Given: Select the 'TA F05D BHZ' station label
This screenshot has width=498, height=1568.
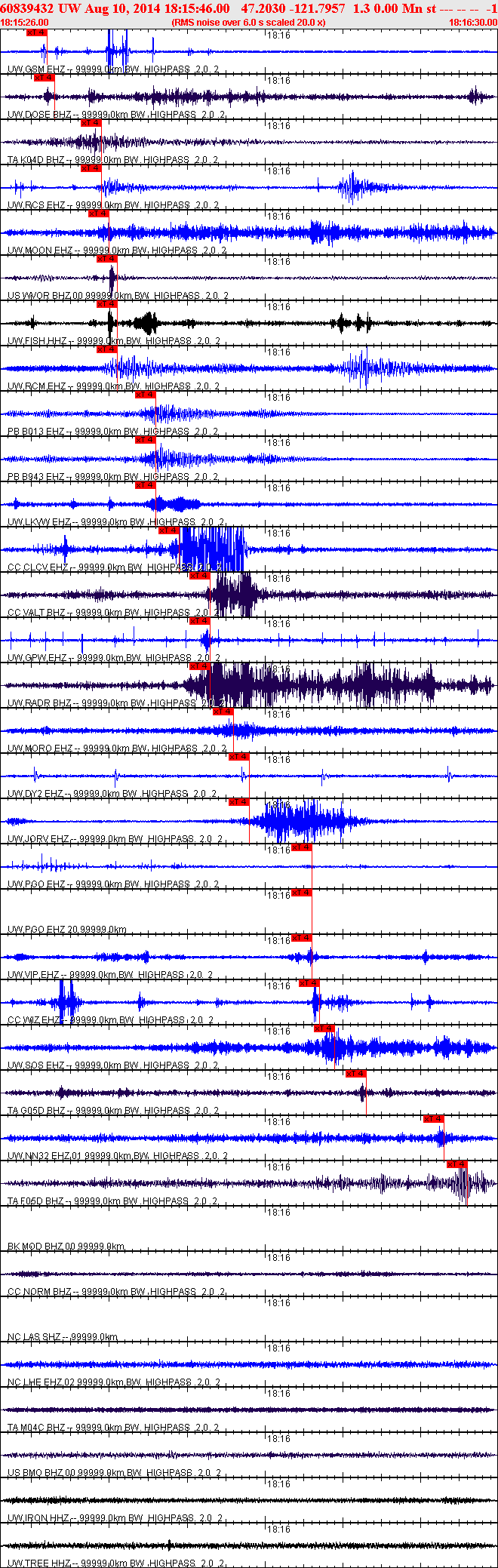Looking at the screenshot, I should (35, 1201).
